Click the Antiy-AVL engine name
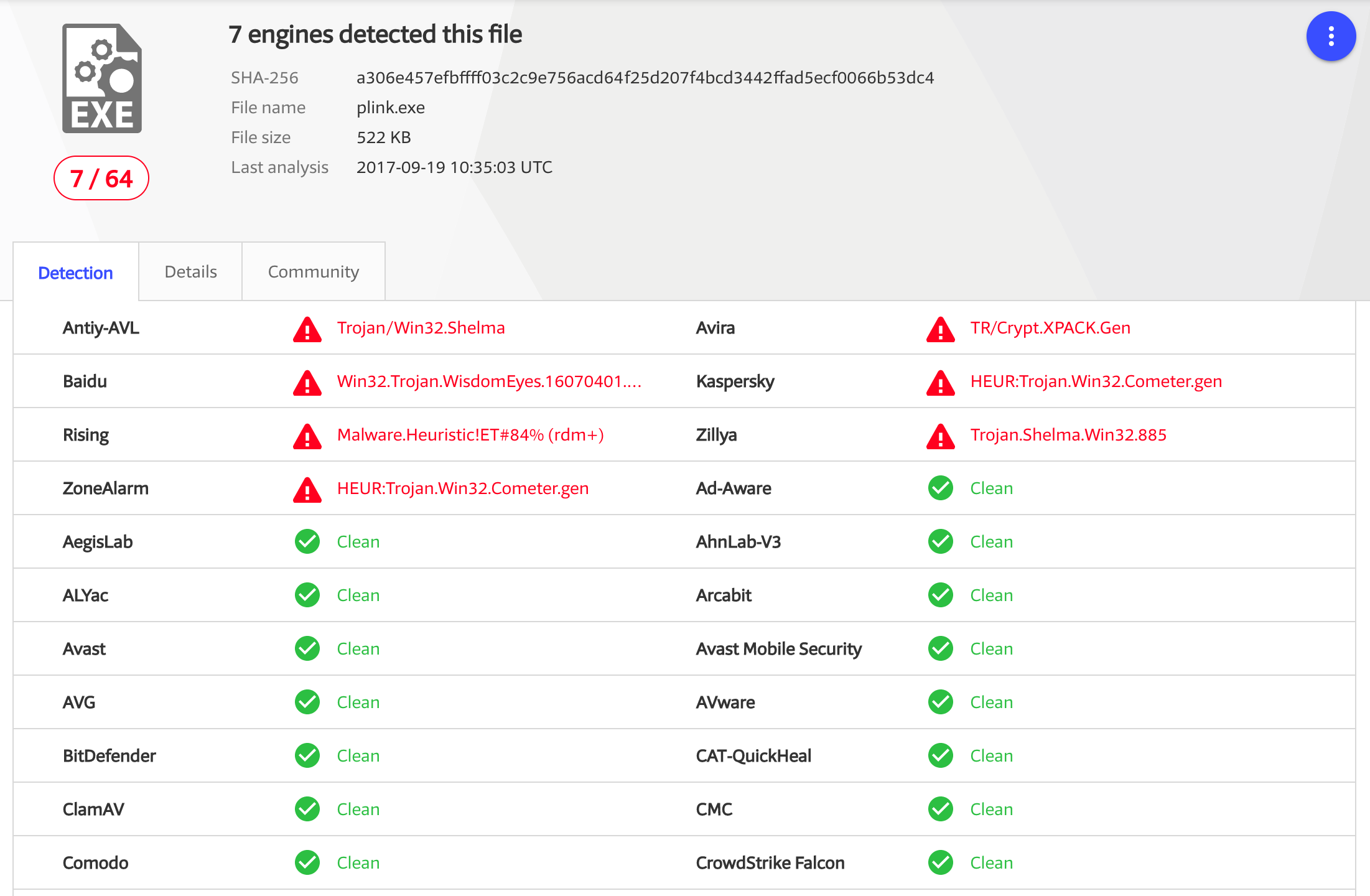The image size is (1370, 896). pyautogui.click(x=101, y=328)
